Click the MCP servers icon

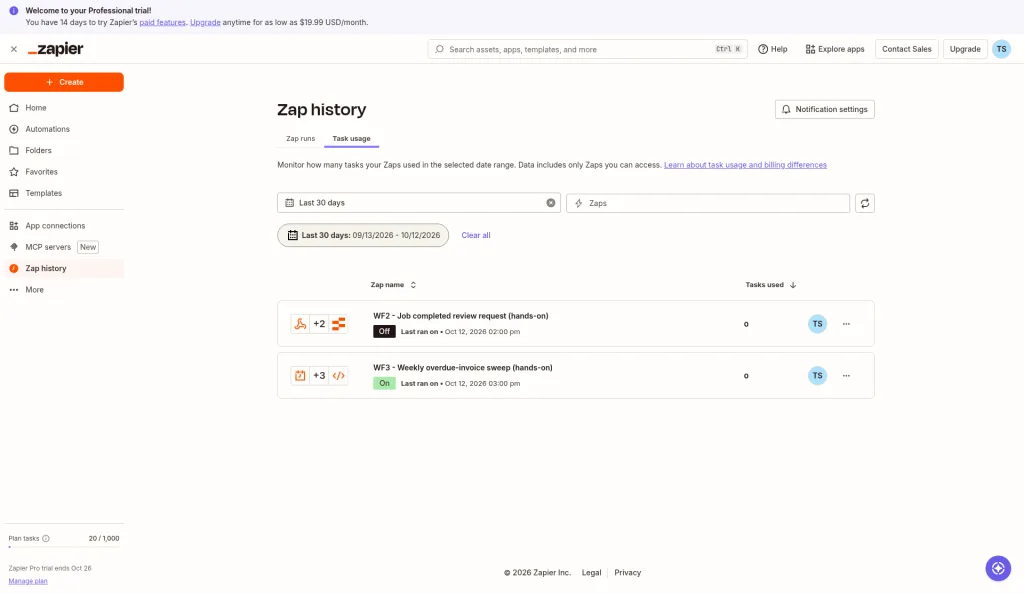click(x=14, y=247)
